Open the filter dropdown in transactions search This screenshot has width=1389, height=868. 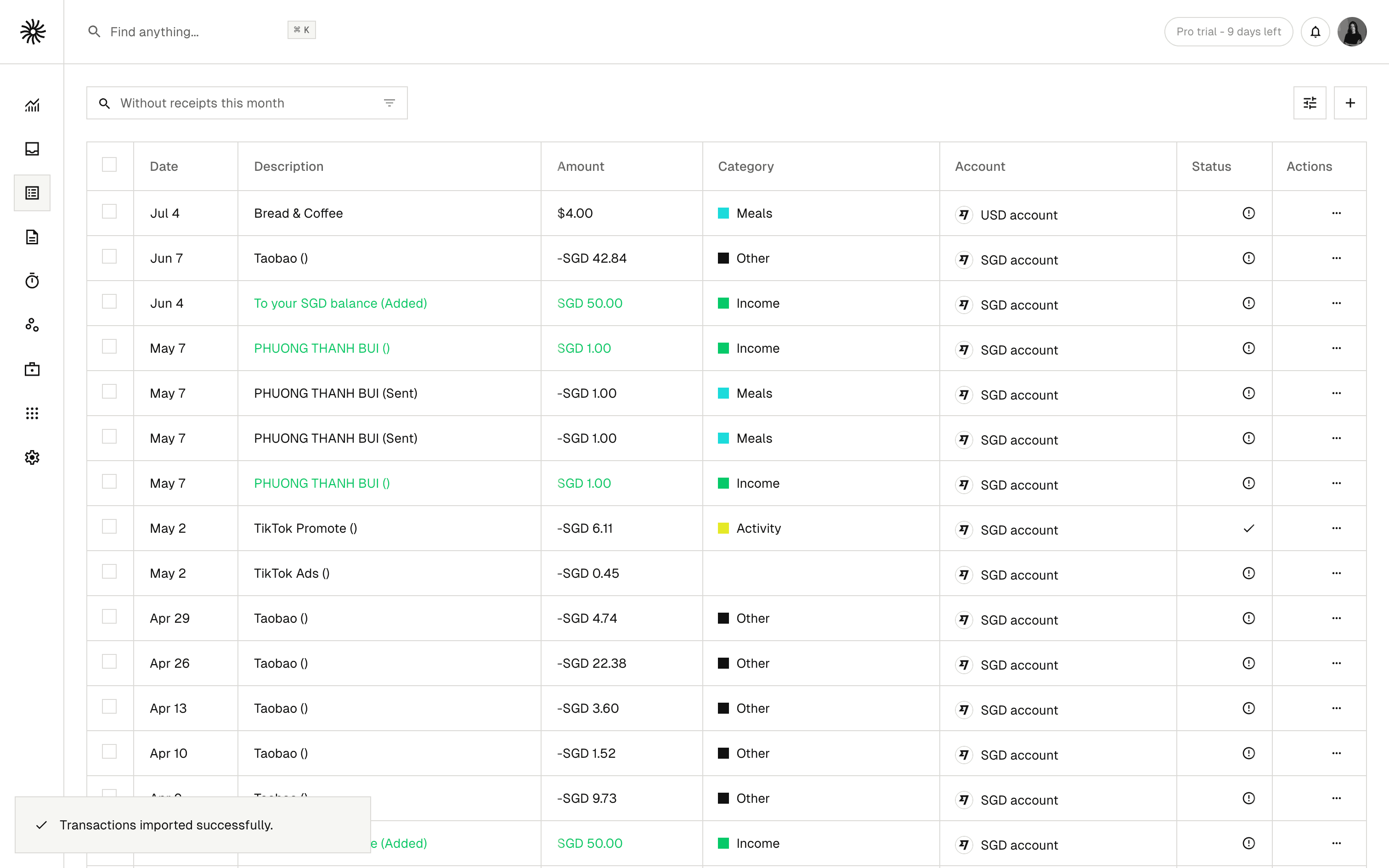coord(389,103)
